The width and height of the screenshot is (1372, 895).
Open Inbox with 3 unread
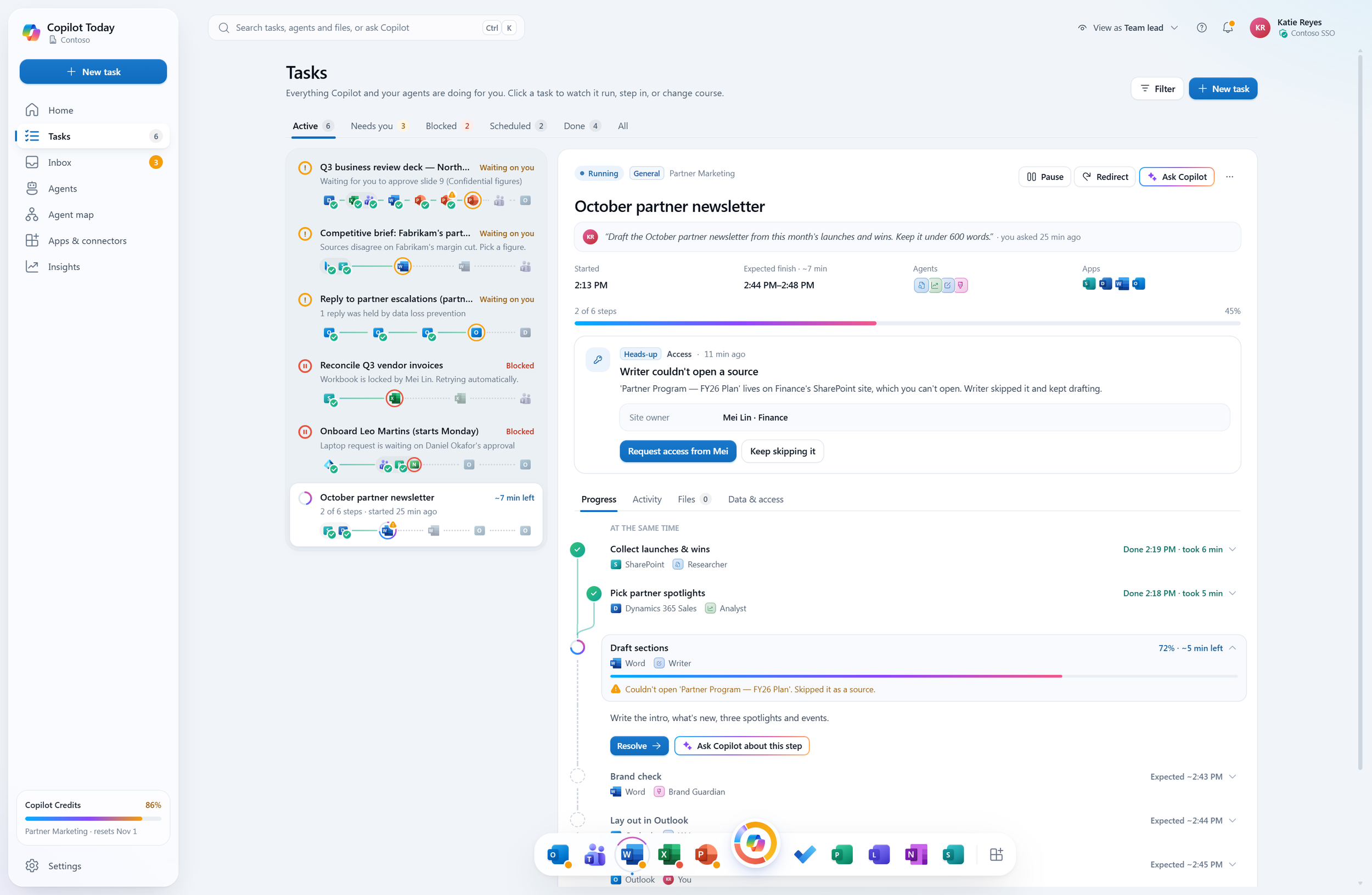(x=93, y=162)
